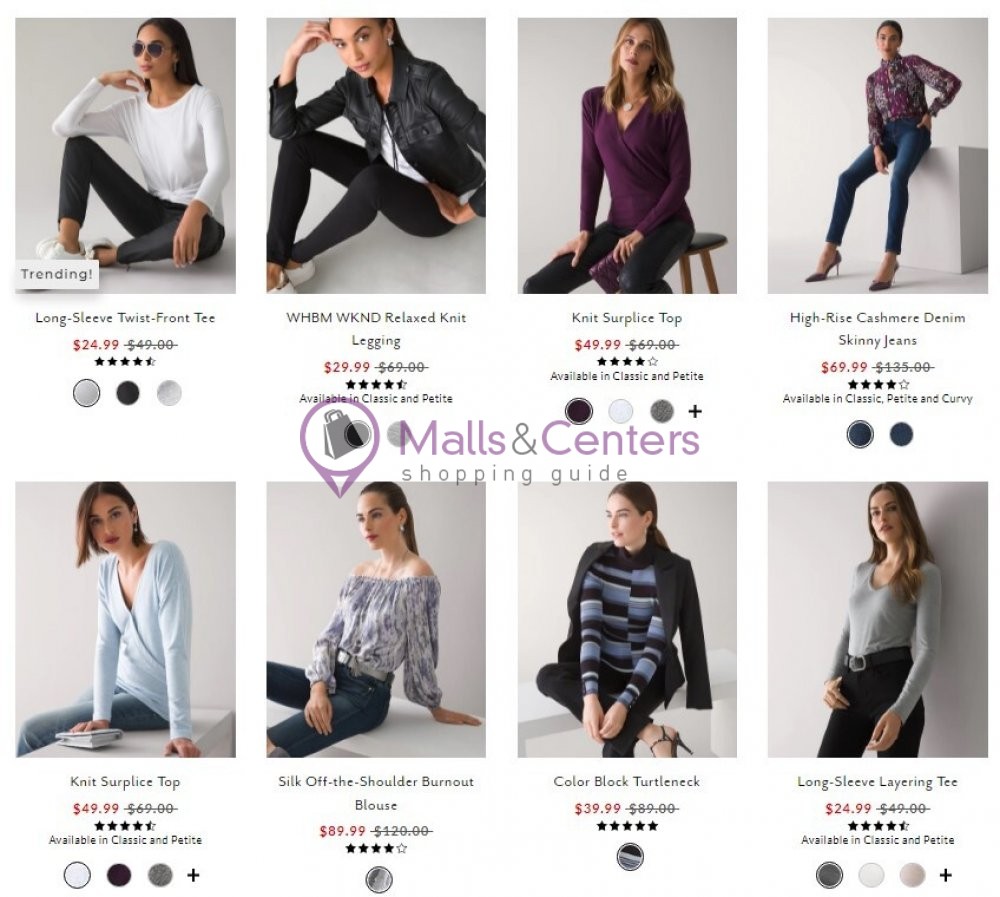Expand extra colors for Long-Sleeve Layering Tee

[946, 875]
